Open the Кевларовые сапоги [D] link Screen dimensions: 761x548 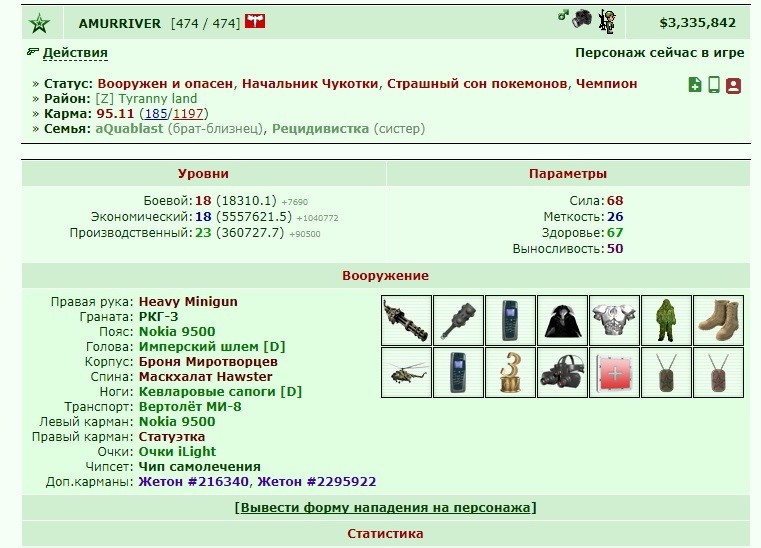[x=220, y=392]
